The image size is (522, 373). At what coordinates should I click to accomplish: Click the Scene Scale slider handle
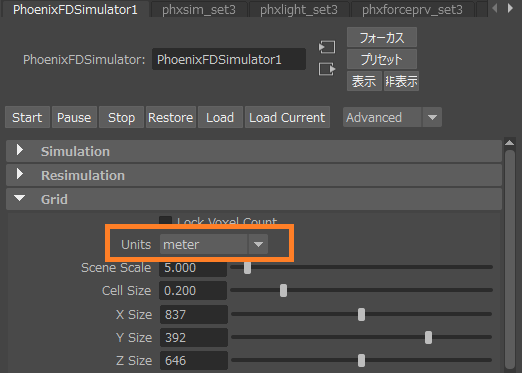point(247,267)
